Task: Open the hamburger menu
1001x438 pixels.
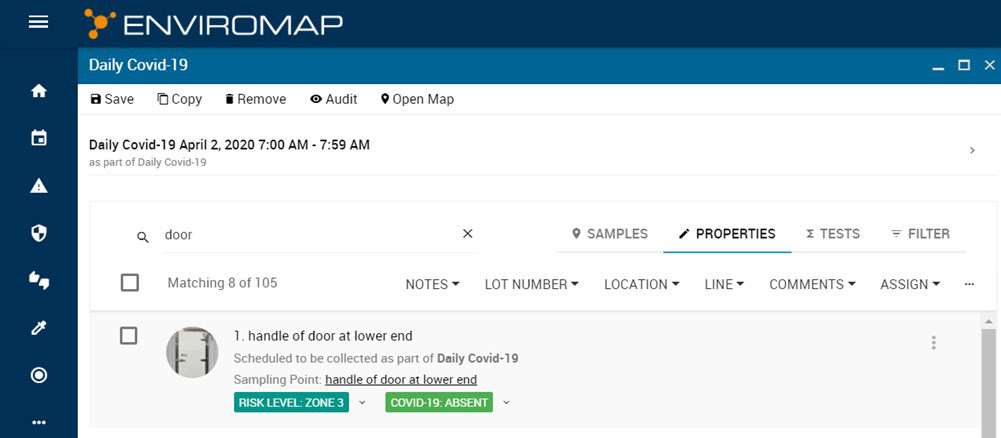Action: click(x=38, y=22)
